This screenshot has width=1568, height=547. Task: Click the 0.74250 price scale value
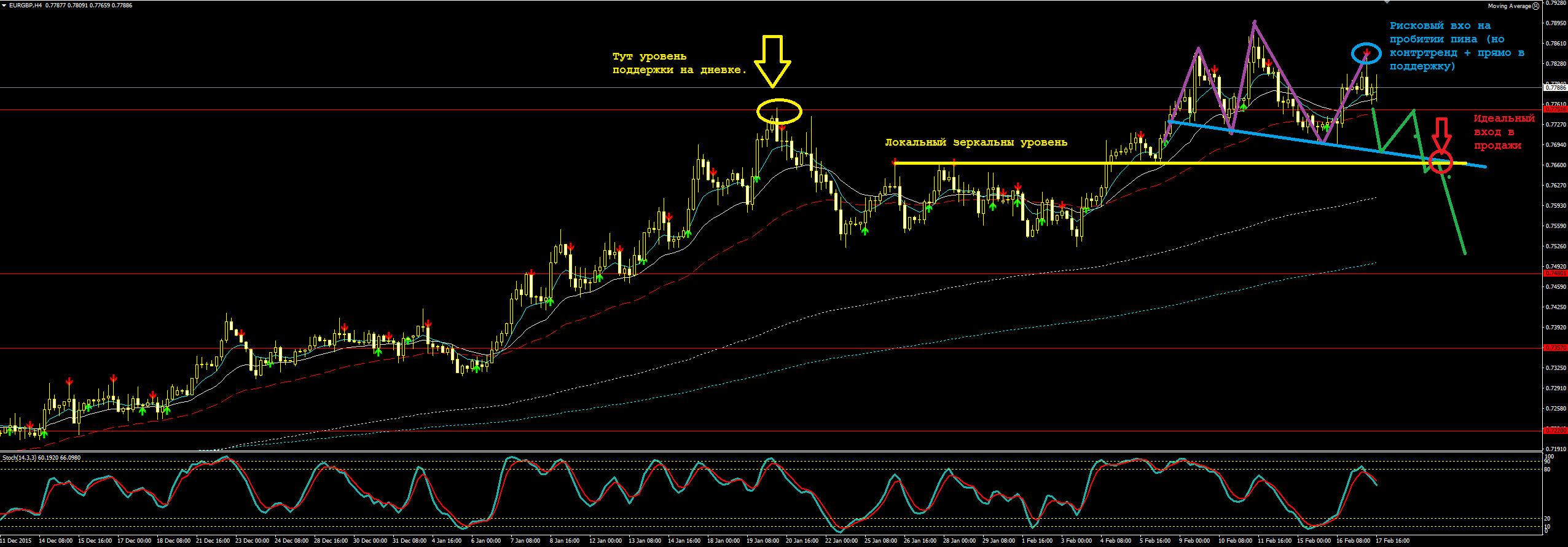pyautogui.click(x=1556, y=307)
